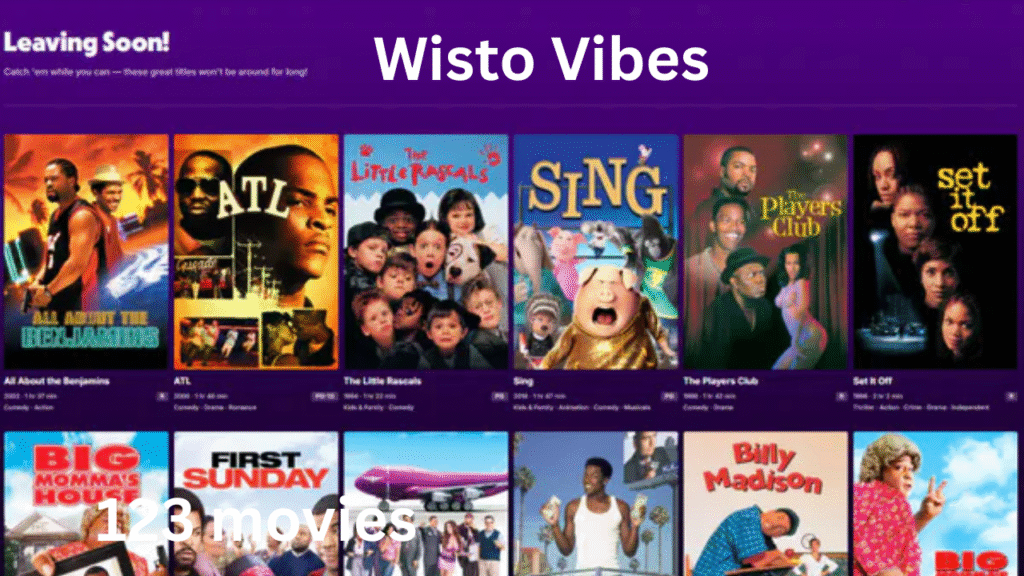1024x576 pixels.
Task: Open the ATL movie poster
Action: 256,251
